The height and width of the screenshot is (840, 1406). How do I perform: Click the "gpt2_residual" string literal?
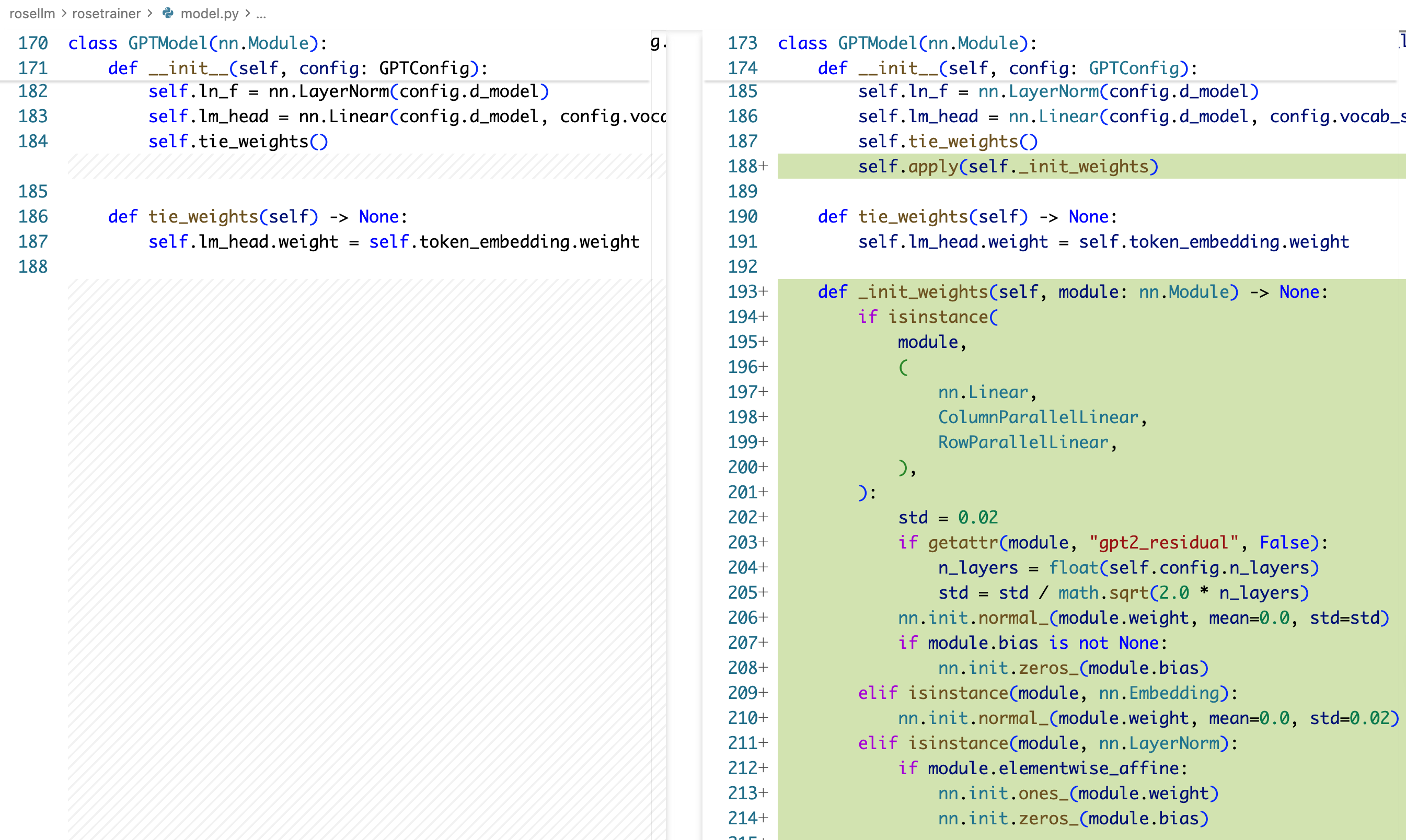pos(1163,542)
